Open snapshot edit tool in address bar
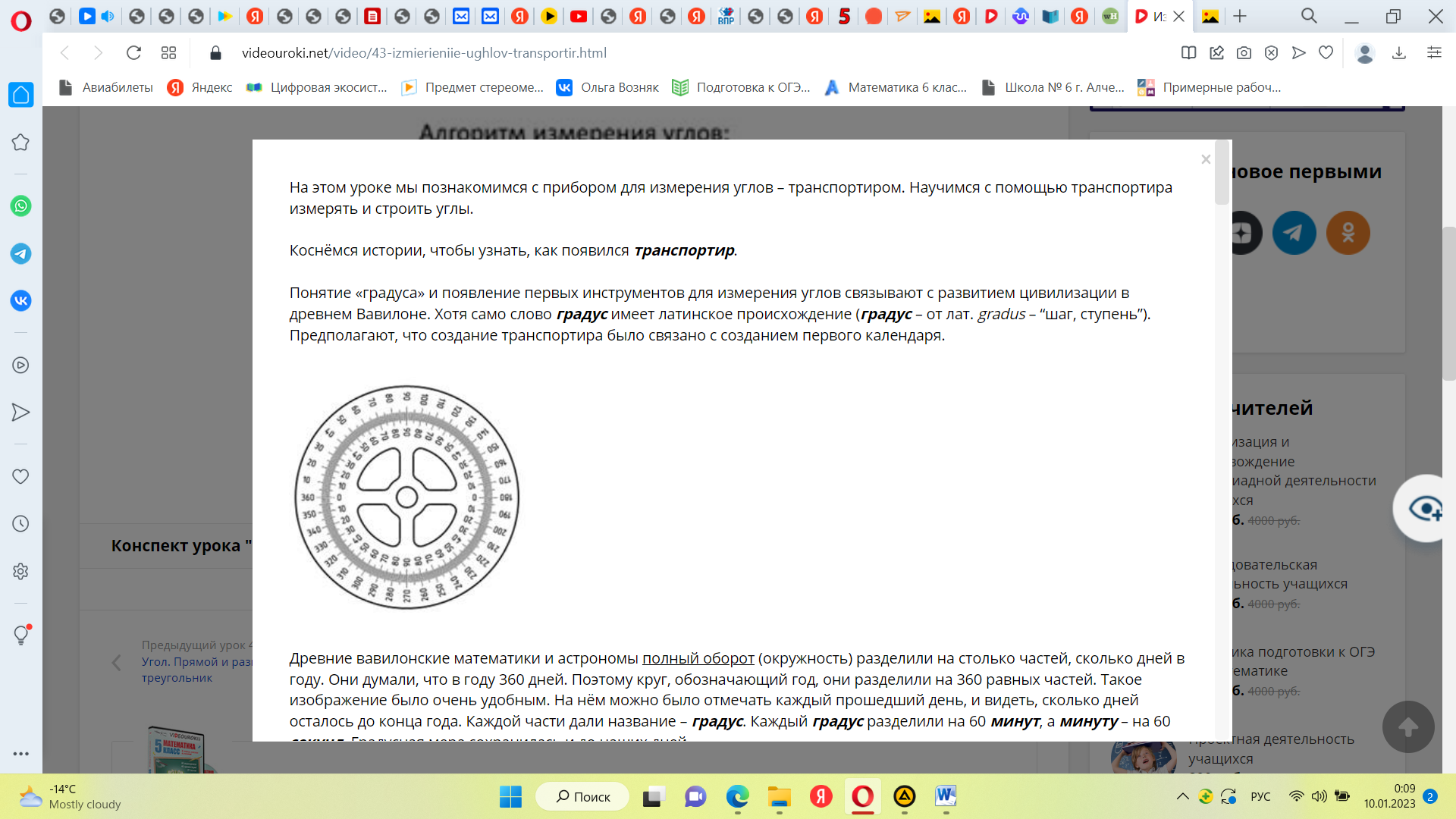Image resolution: width=1456 pixels, height=819 pixels. point(1217,53)
